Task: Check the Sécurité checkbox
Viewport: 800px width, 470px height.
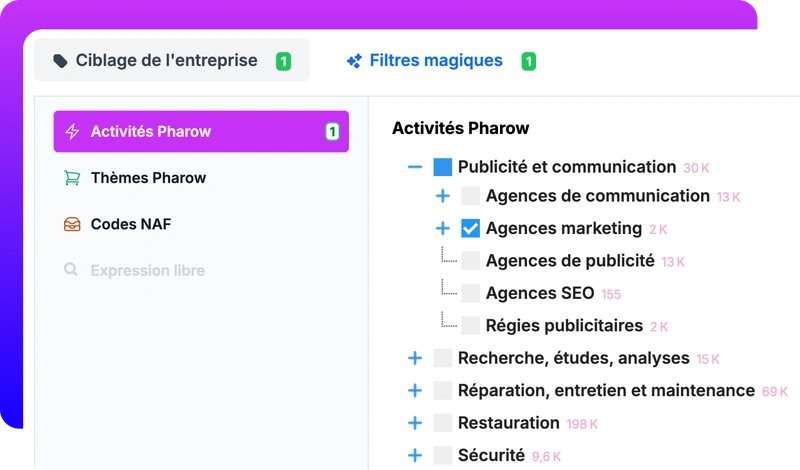Action: coord(442,455)
